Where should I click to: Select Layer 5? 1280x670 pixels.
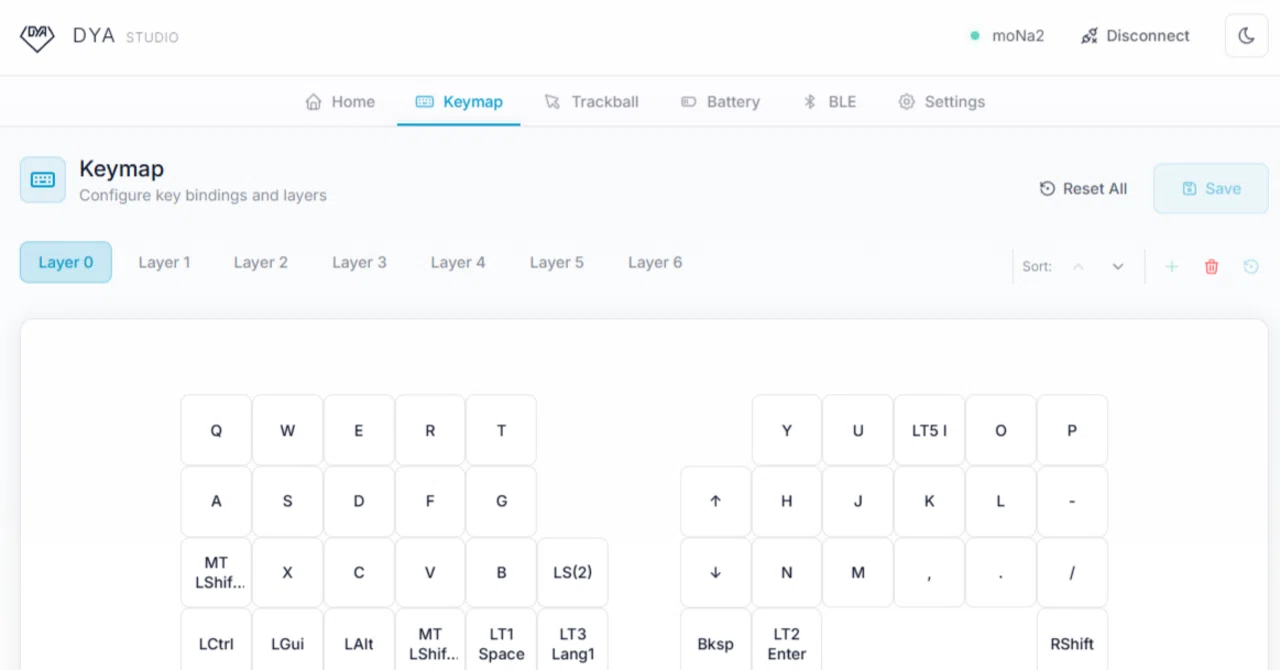[556, 262]
